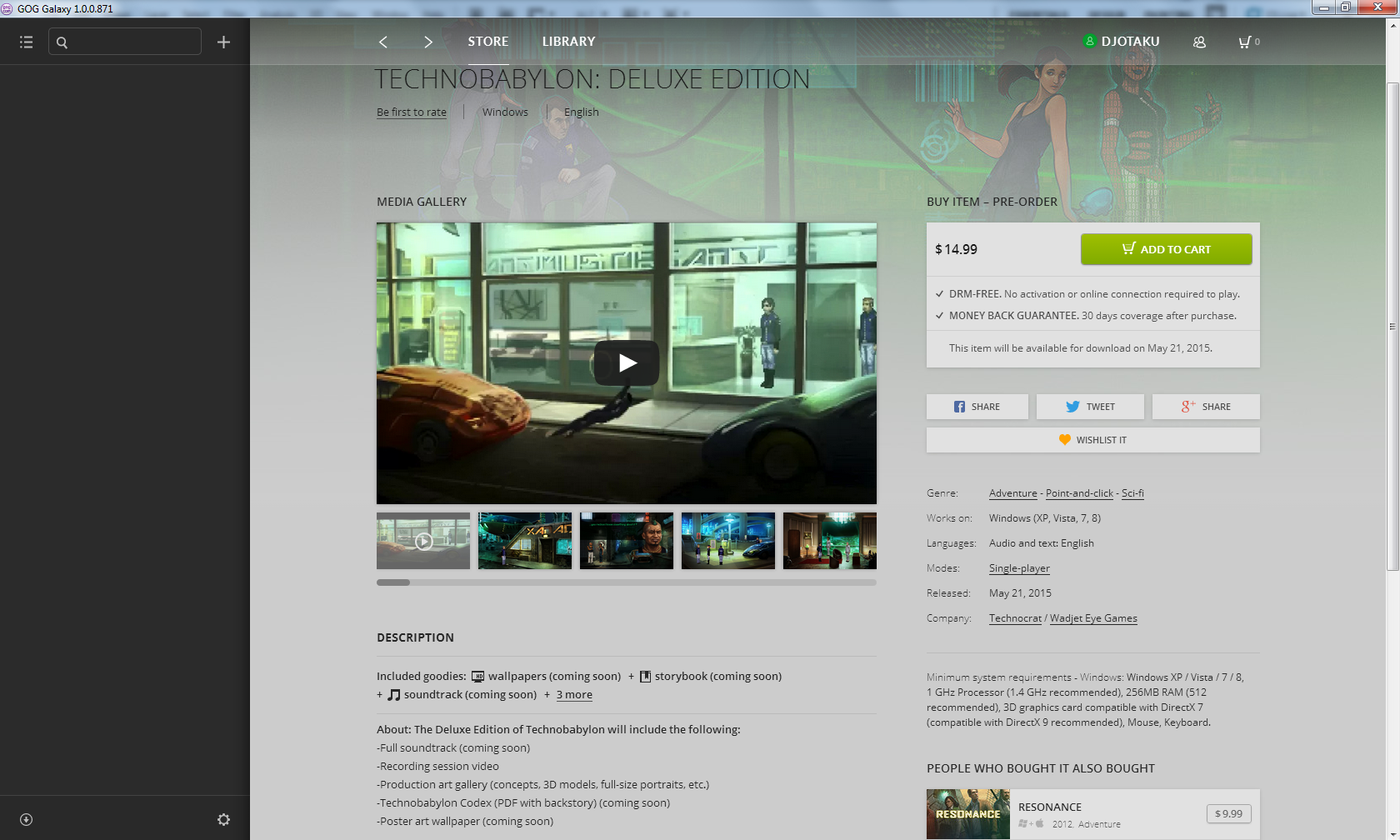The height and width of the screenshot is (840, 1400).
Task: Click GOG Galaxy title bar icon
Action: 7,8
